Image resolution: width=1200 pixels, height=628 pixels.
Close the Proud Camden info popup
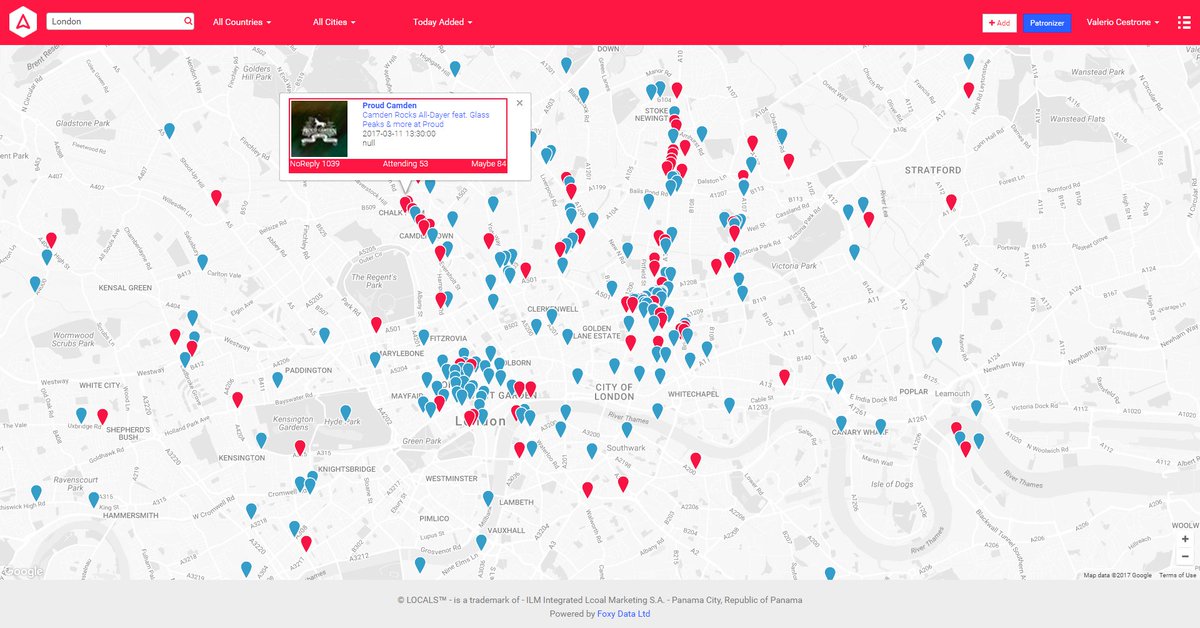(519, 102)
